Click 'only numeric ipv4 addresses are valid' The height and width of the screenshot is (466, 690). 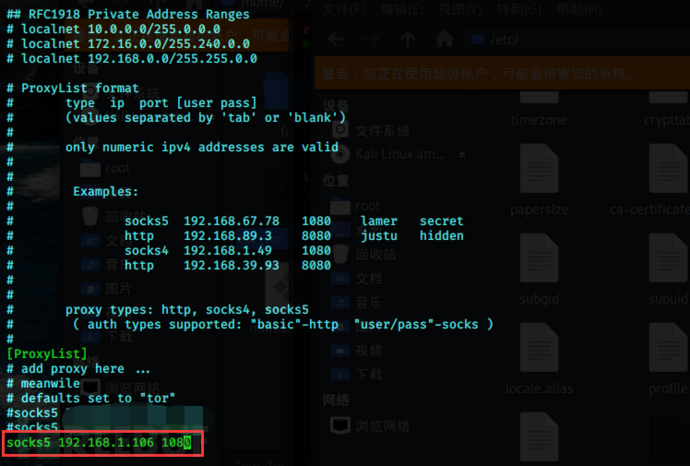202,147
